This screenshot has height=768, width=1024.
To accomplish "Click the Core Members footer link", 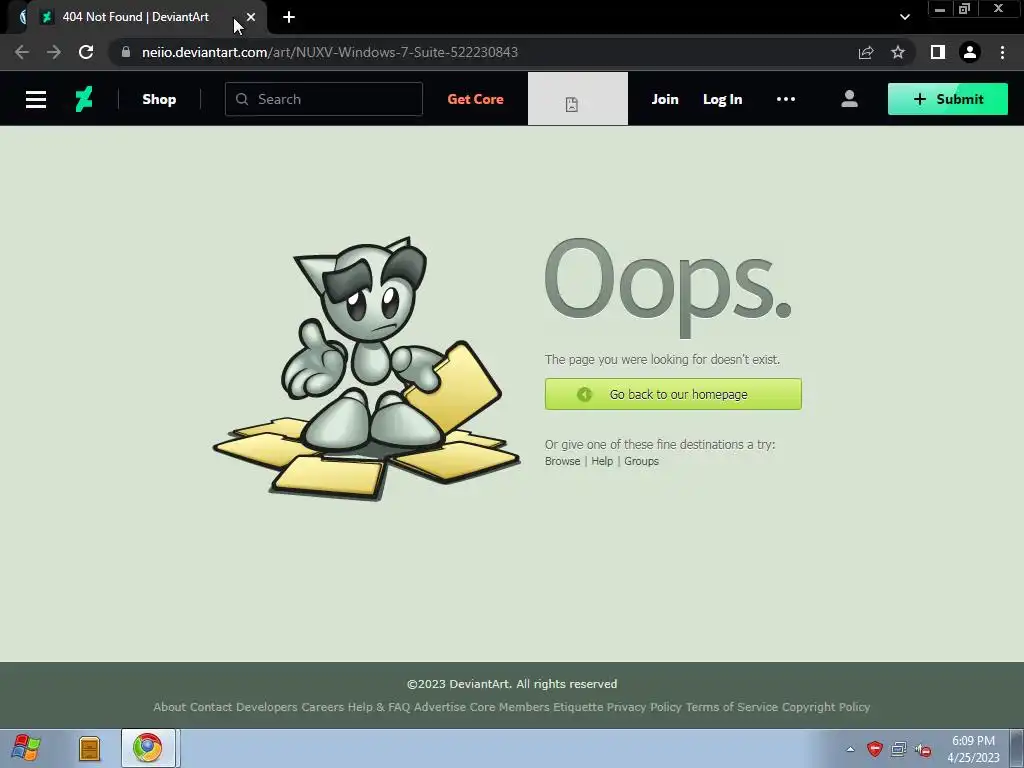I will tap(509, 707).
